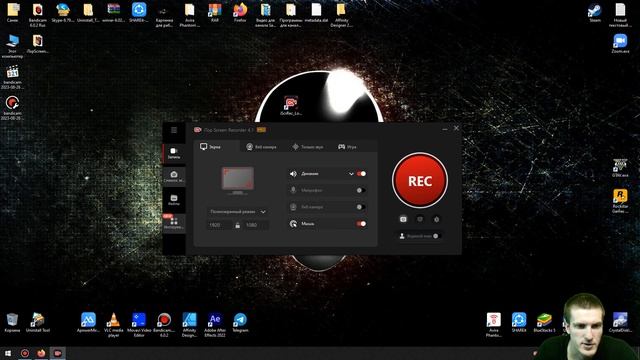Expand the Динамик device dropdown arrow
The image size is (640, 360).
tap(351, 174)
